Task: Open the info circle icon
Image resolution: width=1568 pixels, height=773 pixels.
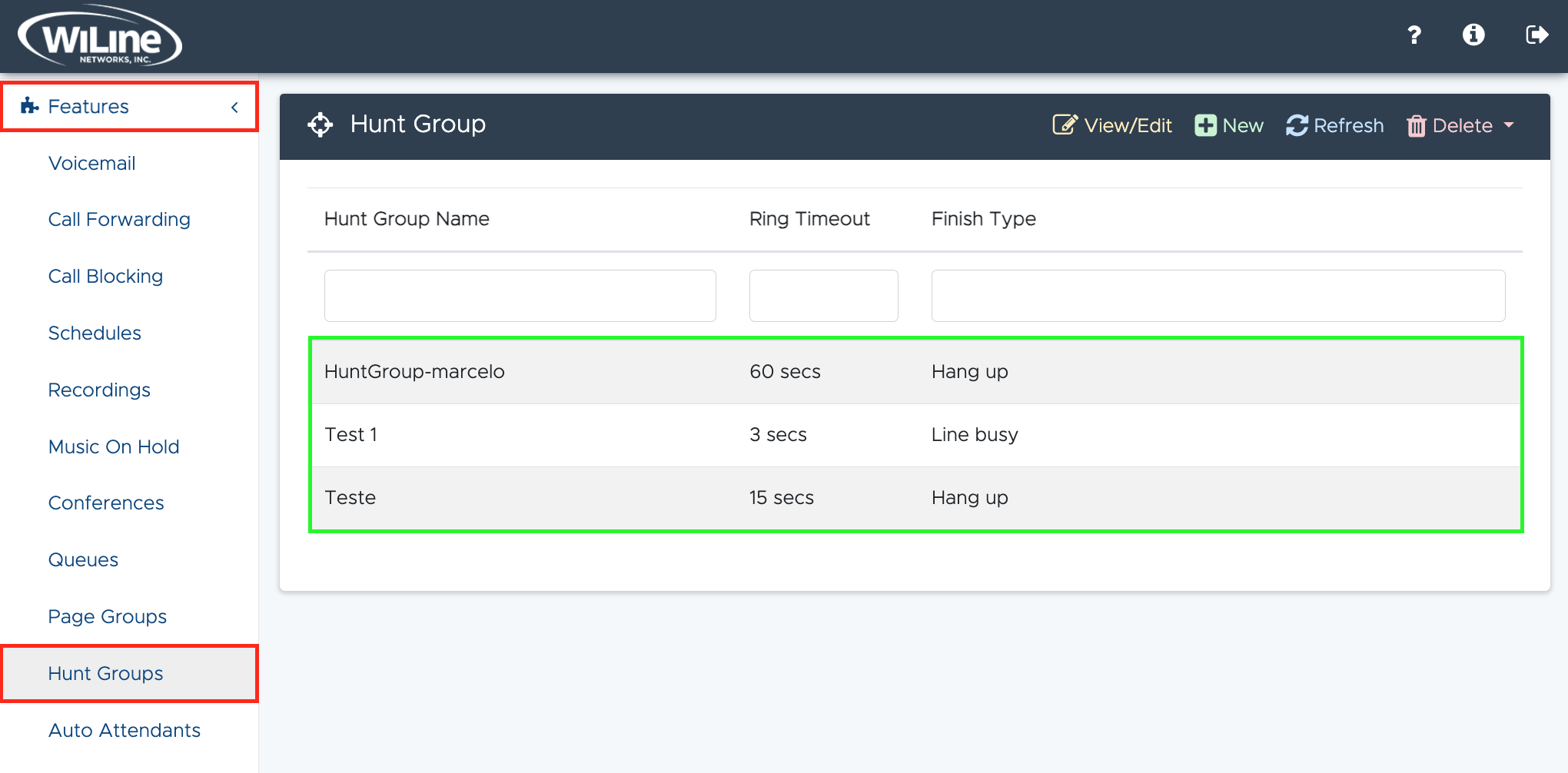Action: (1473, 35)
